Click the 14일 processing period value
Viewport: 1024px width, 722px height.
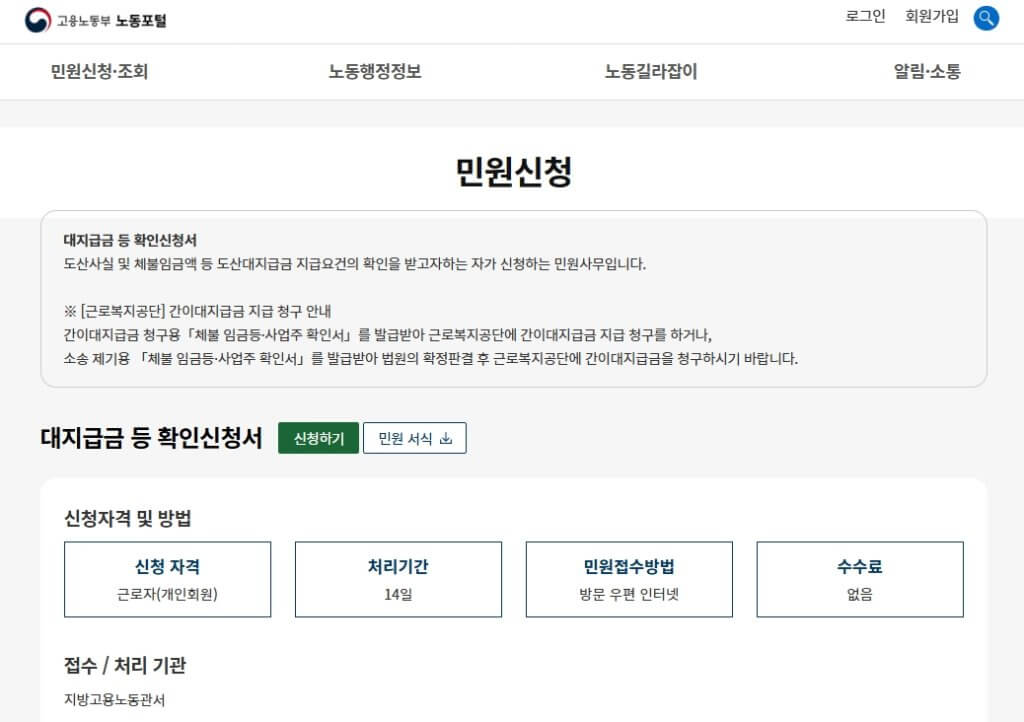pyautogui.click(x=398, y=594)
